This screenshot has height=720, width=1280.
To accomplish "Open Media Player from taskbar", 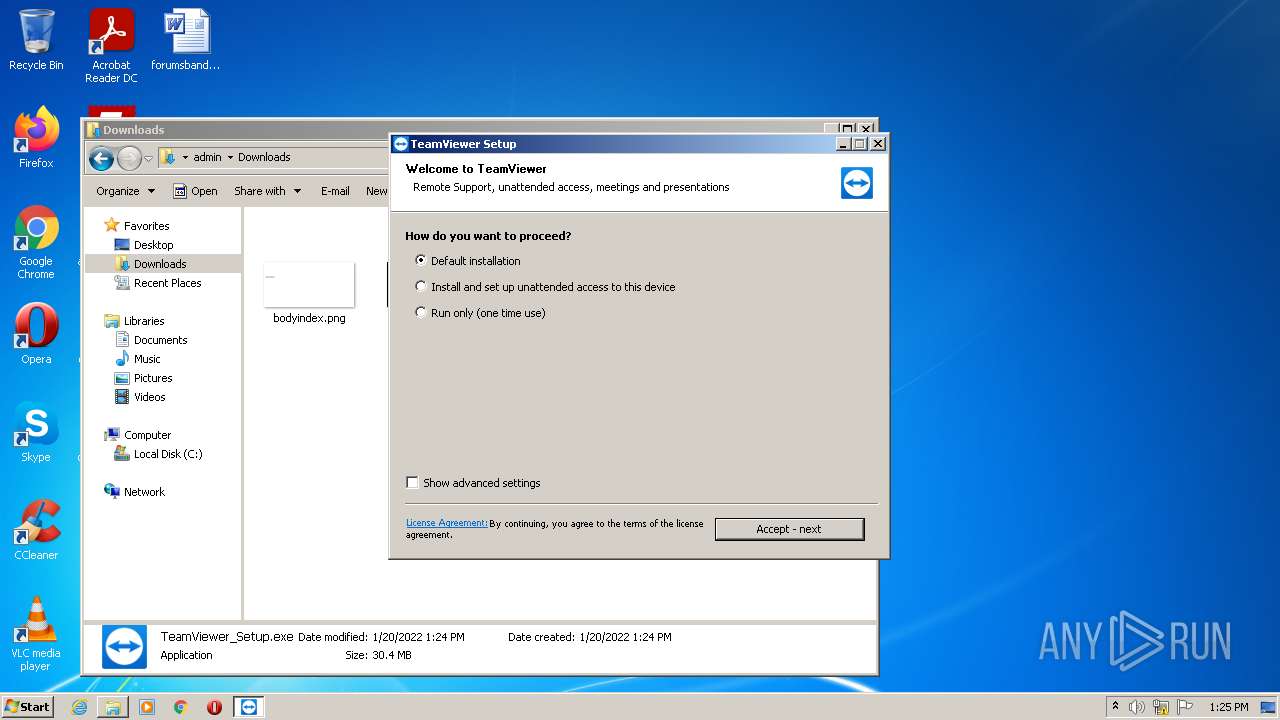I will click(147, 707).
